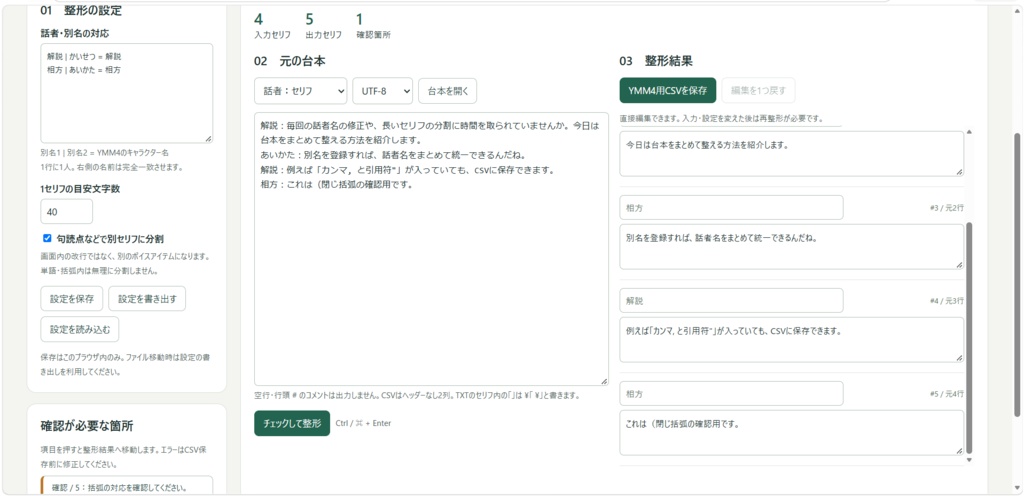1024x496 pixels.
Task: Click the 01 整形の設定 heading
Action: click(x=81, y=10)
